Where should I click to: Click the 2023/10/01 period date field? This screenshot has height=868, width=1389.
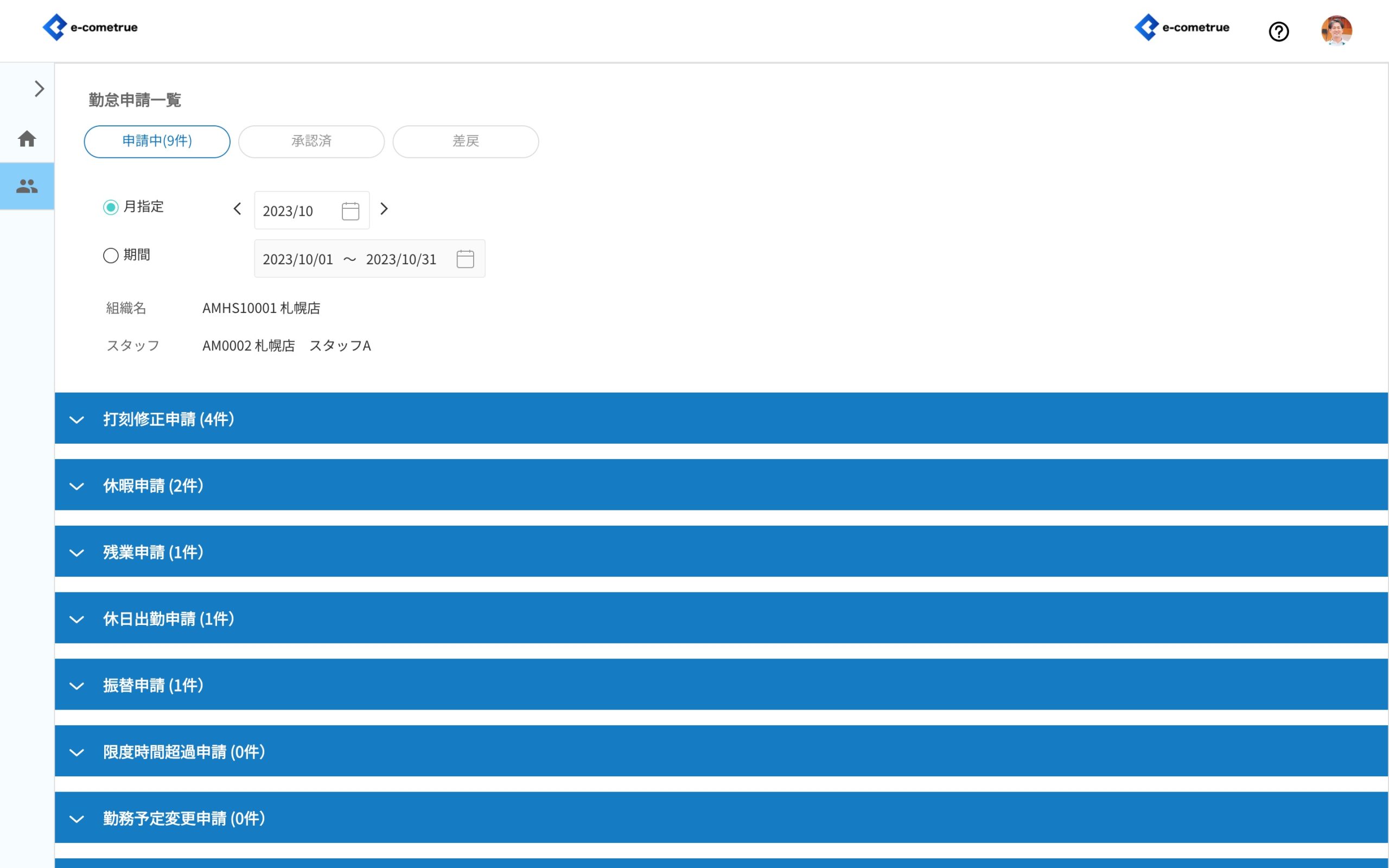298,259
